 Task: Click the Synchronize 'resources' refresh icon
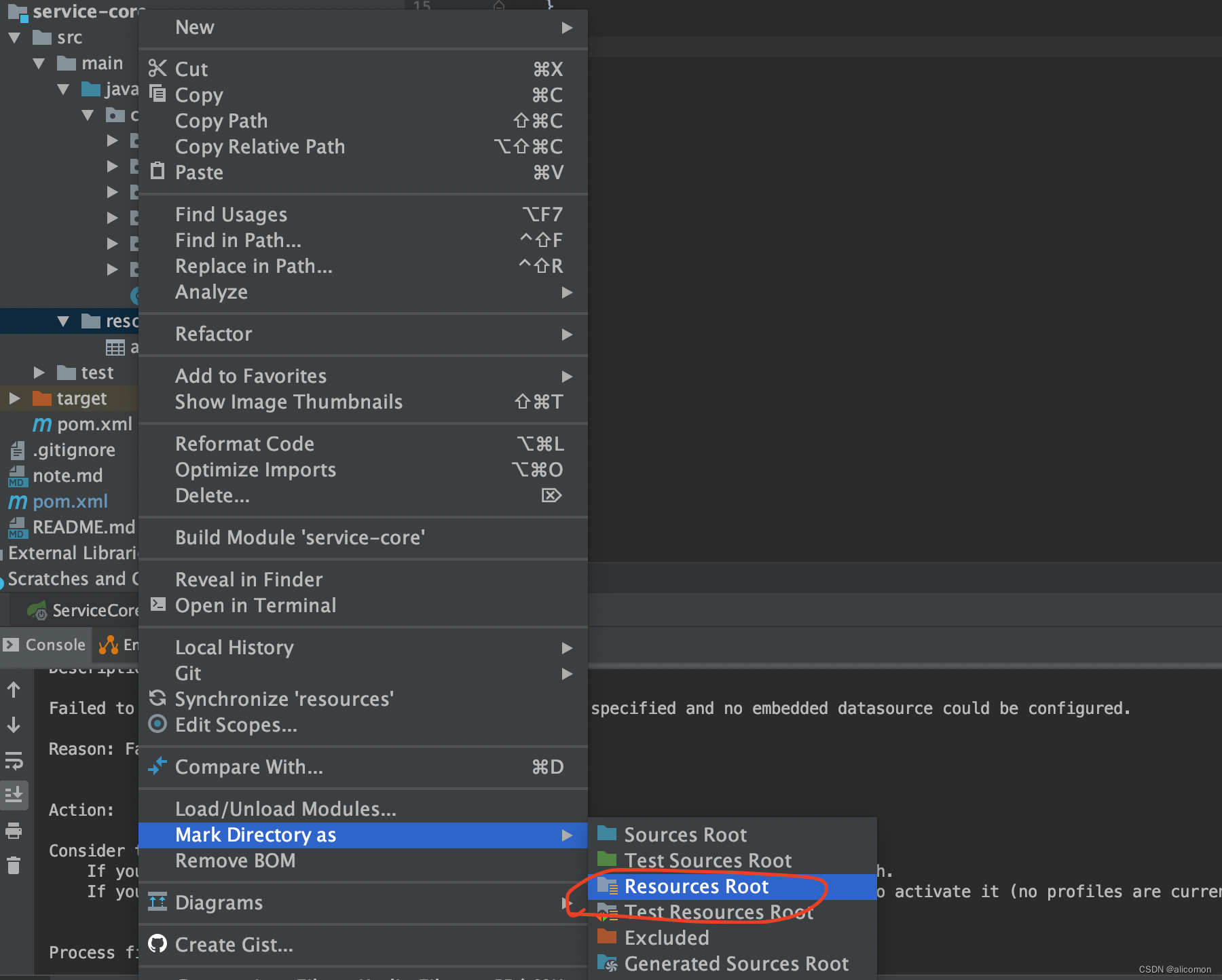tap(158, 698)
